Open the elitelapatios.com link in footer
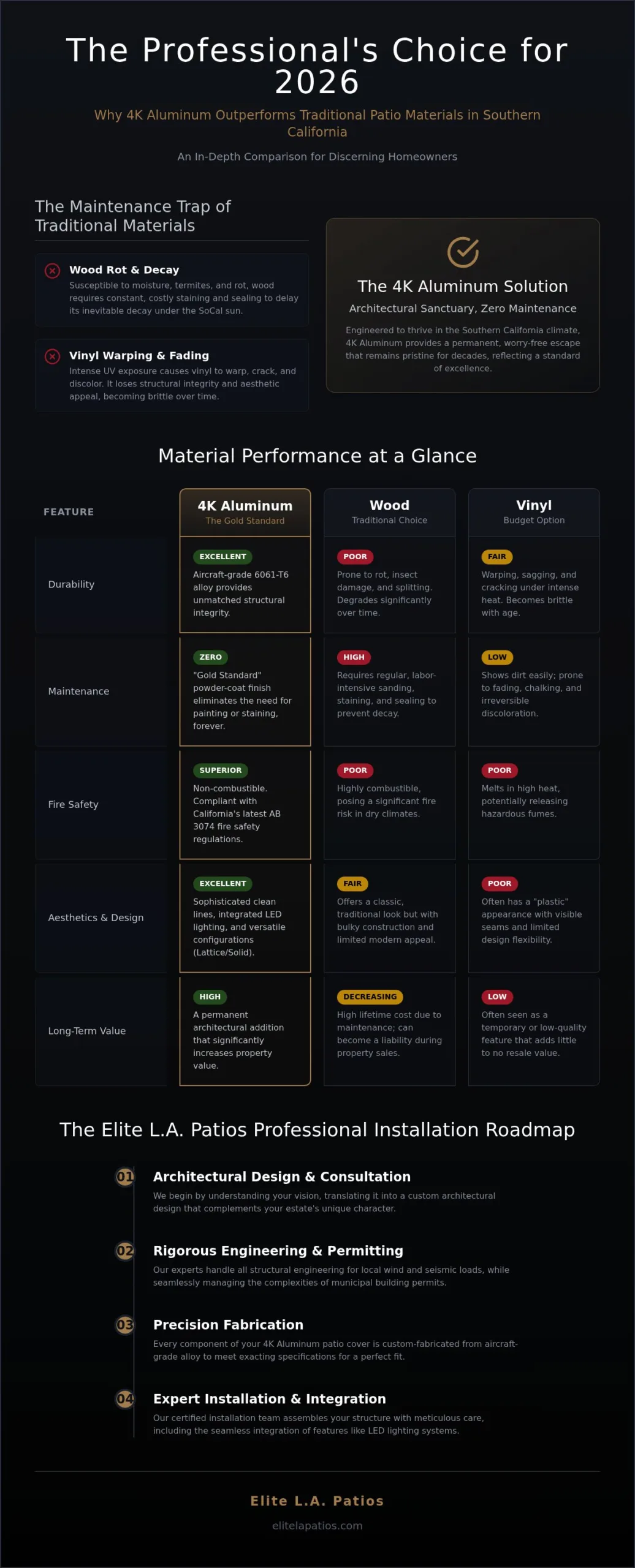This screenshot has height=1568, width=635. coord(317,1526)
